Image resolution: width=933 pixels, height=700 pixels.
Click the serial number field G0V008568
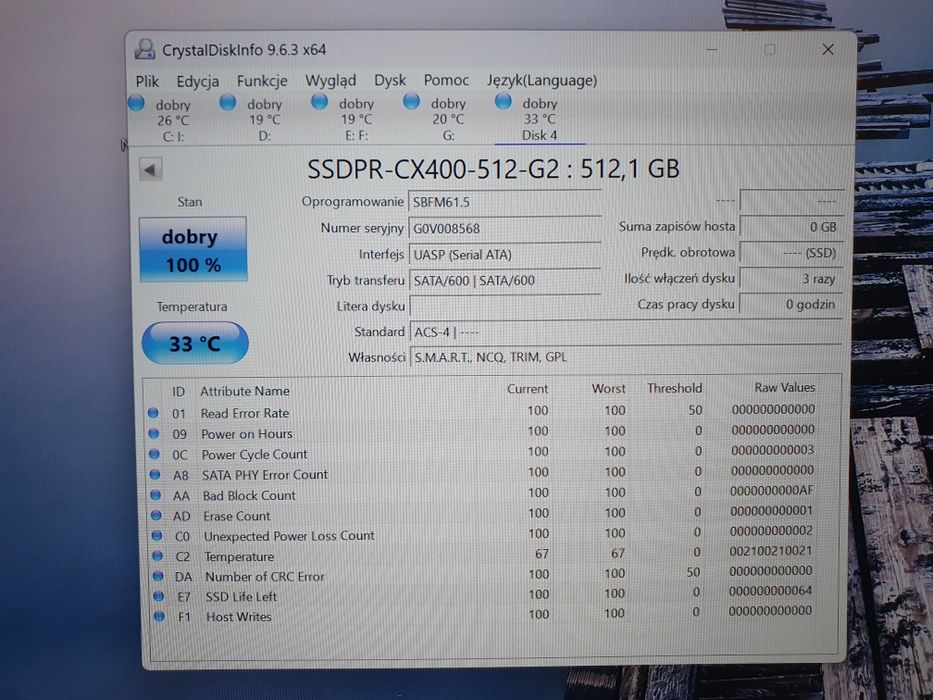505,229
